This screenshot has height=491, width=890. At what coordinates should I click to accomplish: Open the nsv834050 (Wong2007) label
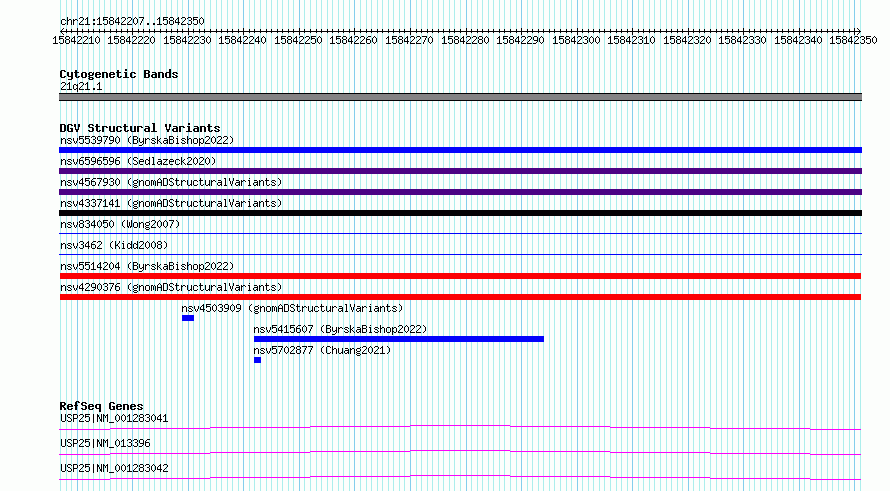tap(120, 224)
